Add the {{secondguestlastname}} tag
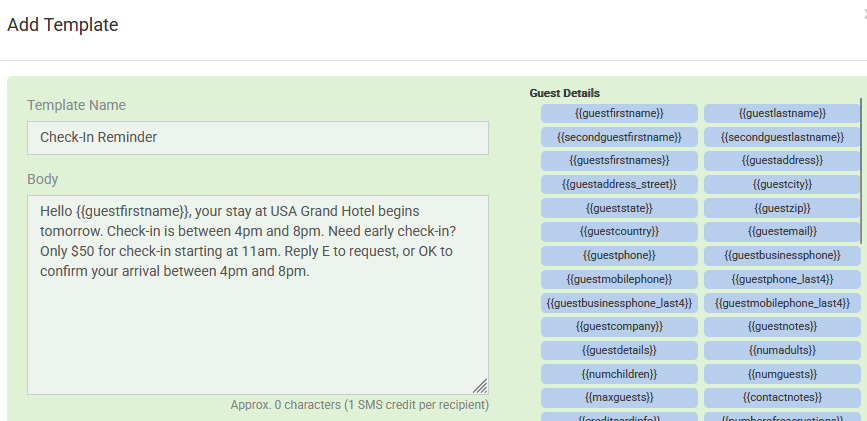Image resolution: width=867 pixels, height=421 pixels. pyautogui.click(x=782, y=137)
